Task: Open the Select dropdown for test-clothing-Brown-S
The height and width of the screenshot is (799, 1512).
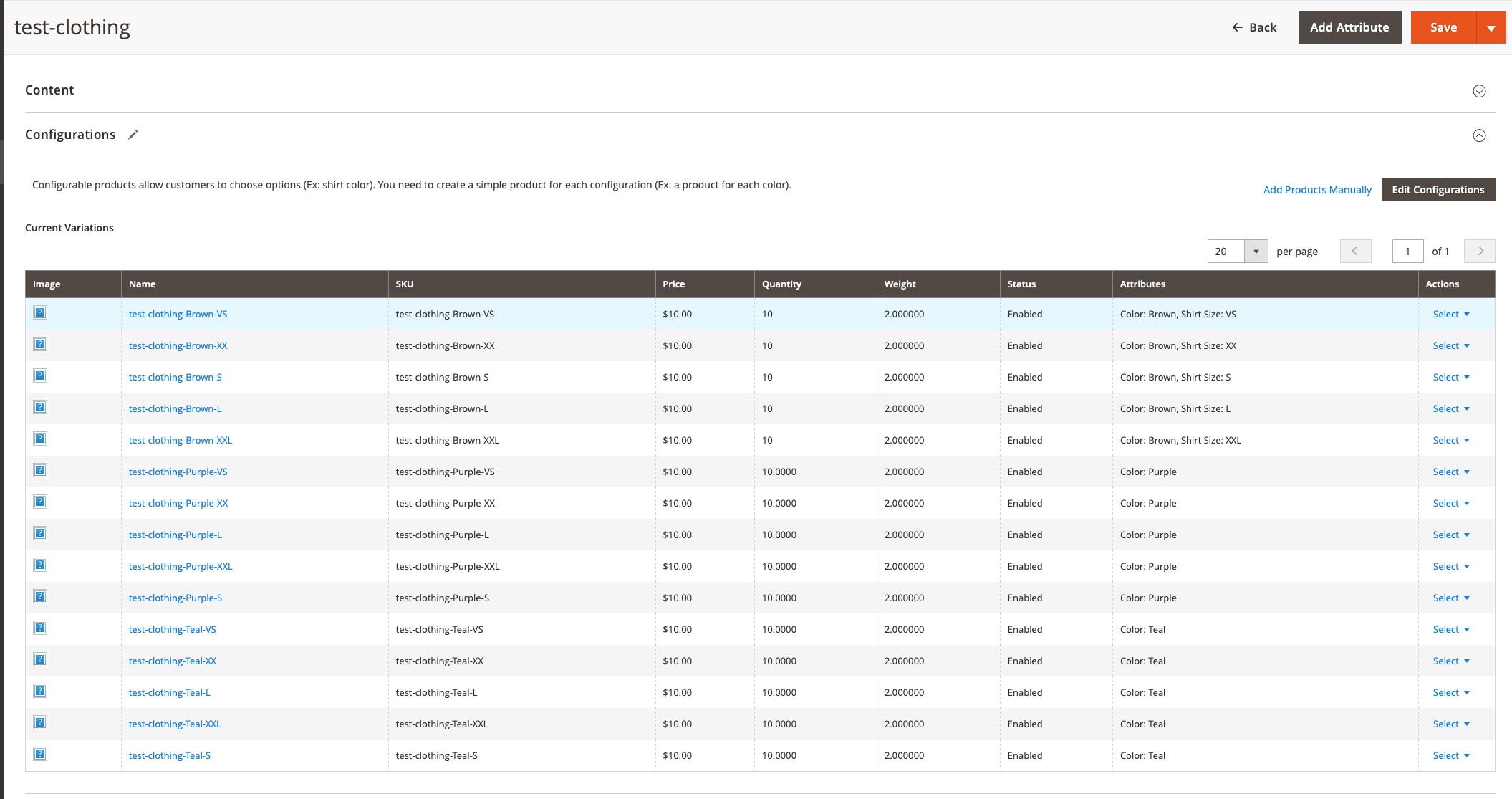Action: pyautogui.click(x=1450, y=376)
